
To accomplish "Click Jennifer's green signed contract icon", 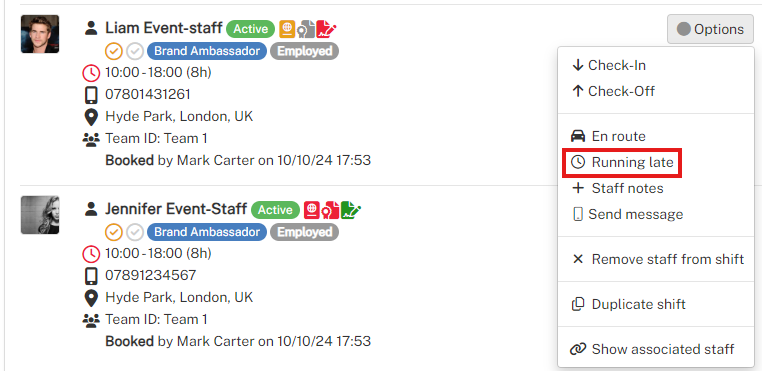I will [x=350, y=210].
